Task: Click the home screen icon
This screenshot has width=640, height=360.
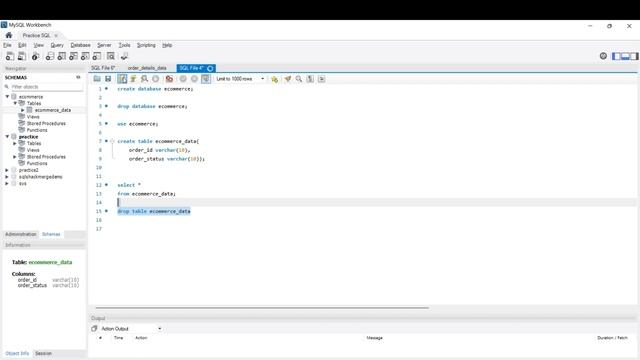Action: pos(9,35)
